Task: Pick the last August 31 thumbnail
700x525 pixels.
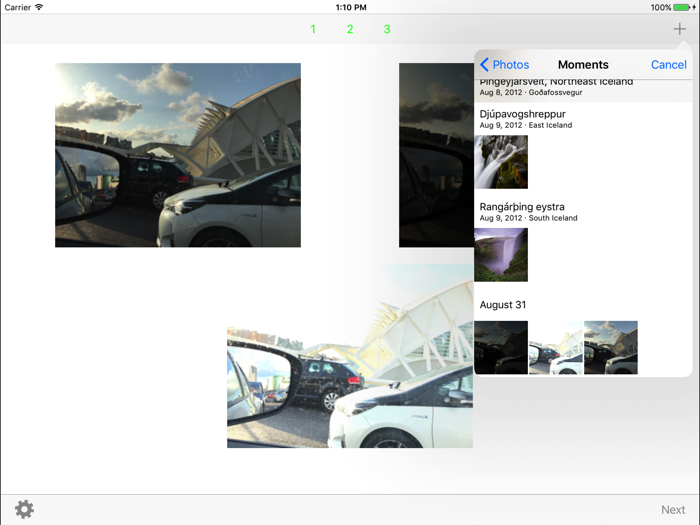Action: point(611,347)
